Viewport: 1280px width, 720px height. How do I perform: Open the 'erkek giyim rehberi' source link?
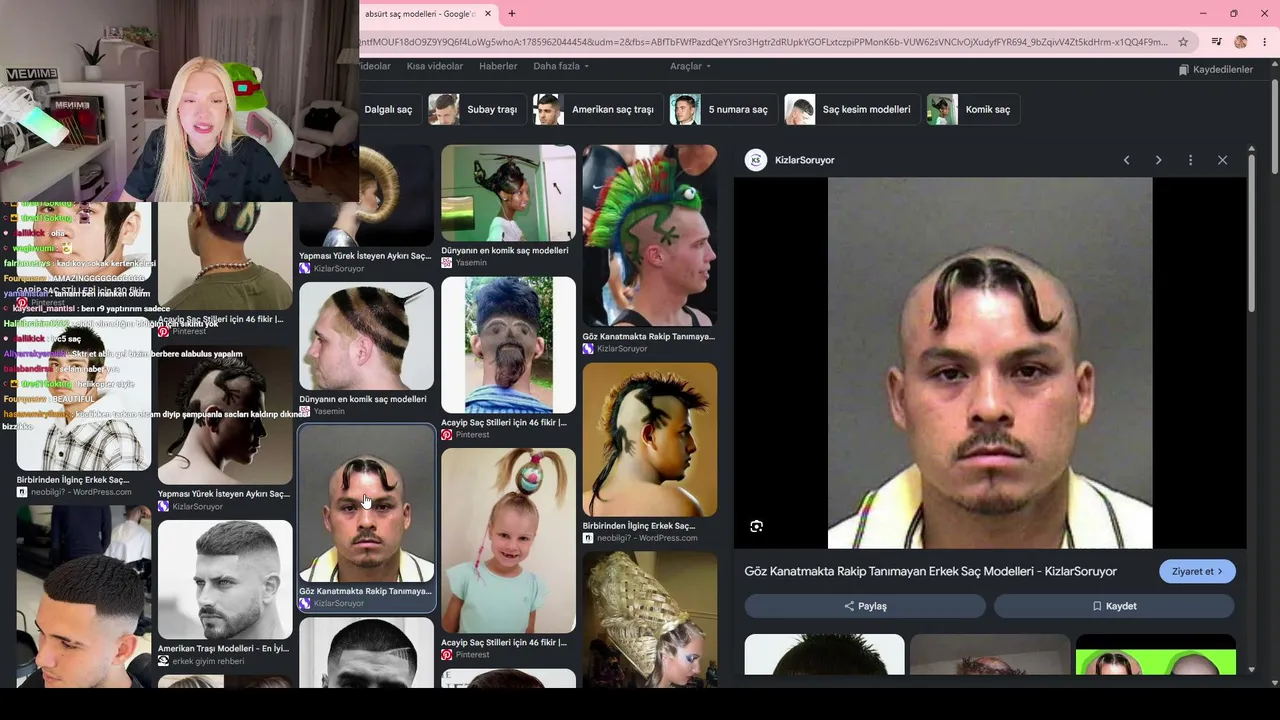[208, 661]
